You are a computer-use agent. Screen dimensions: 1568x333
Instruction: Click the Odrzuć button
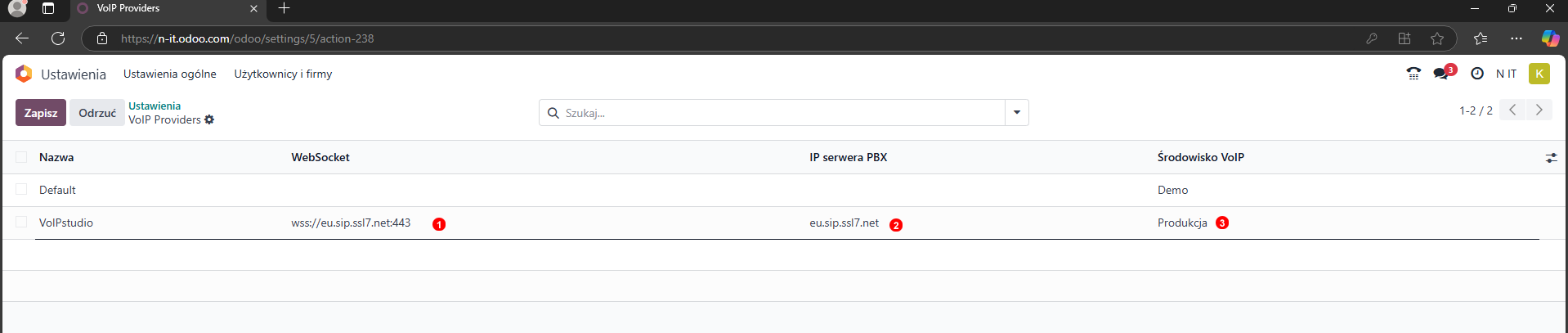pyautogui.click(x=97, y=113)
